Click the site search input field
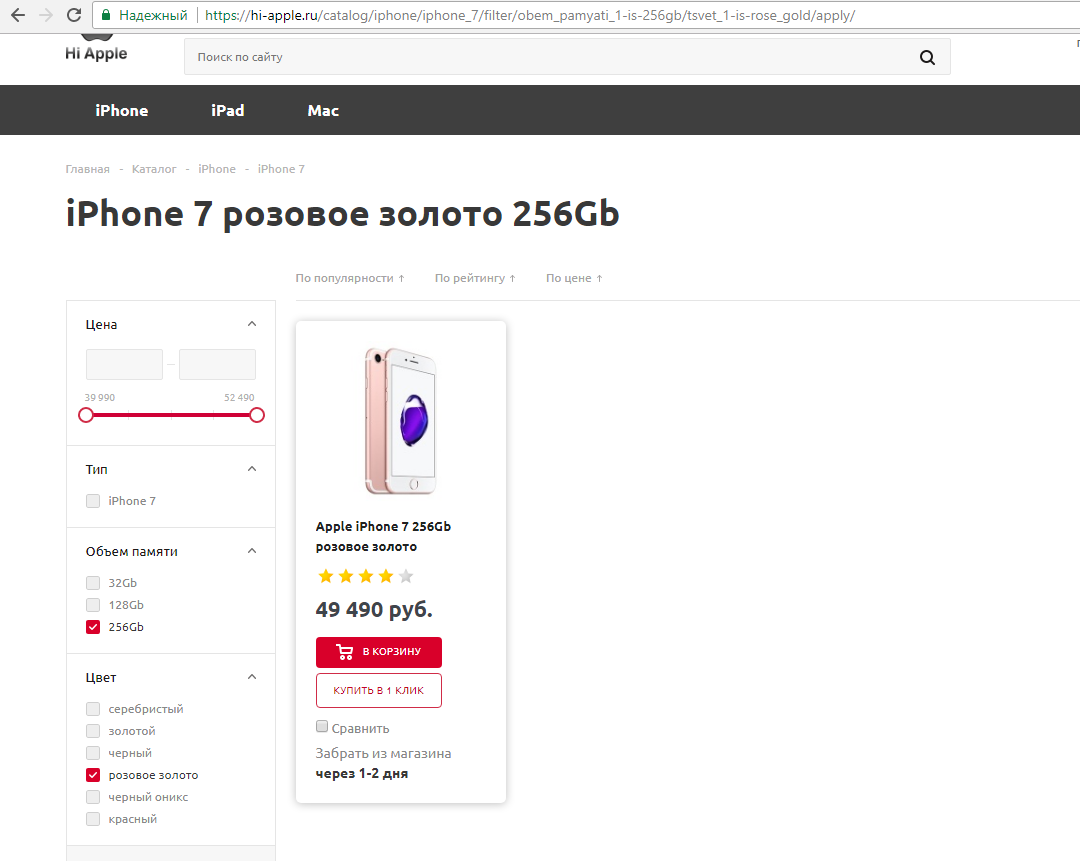1080x861 pixels. (550, 57)
